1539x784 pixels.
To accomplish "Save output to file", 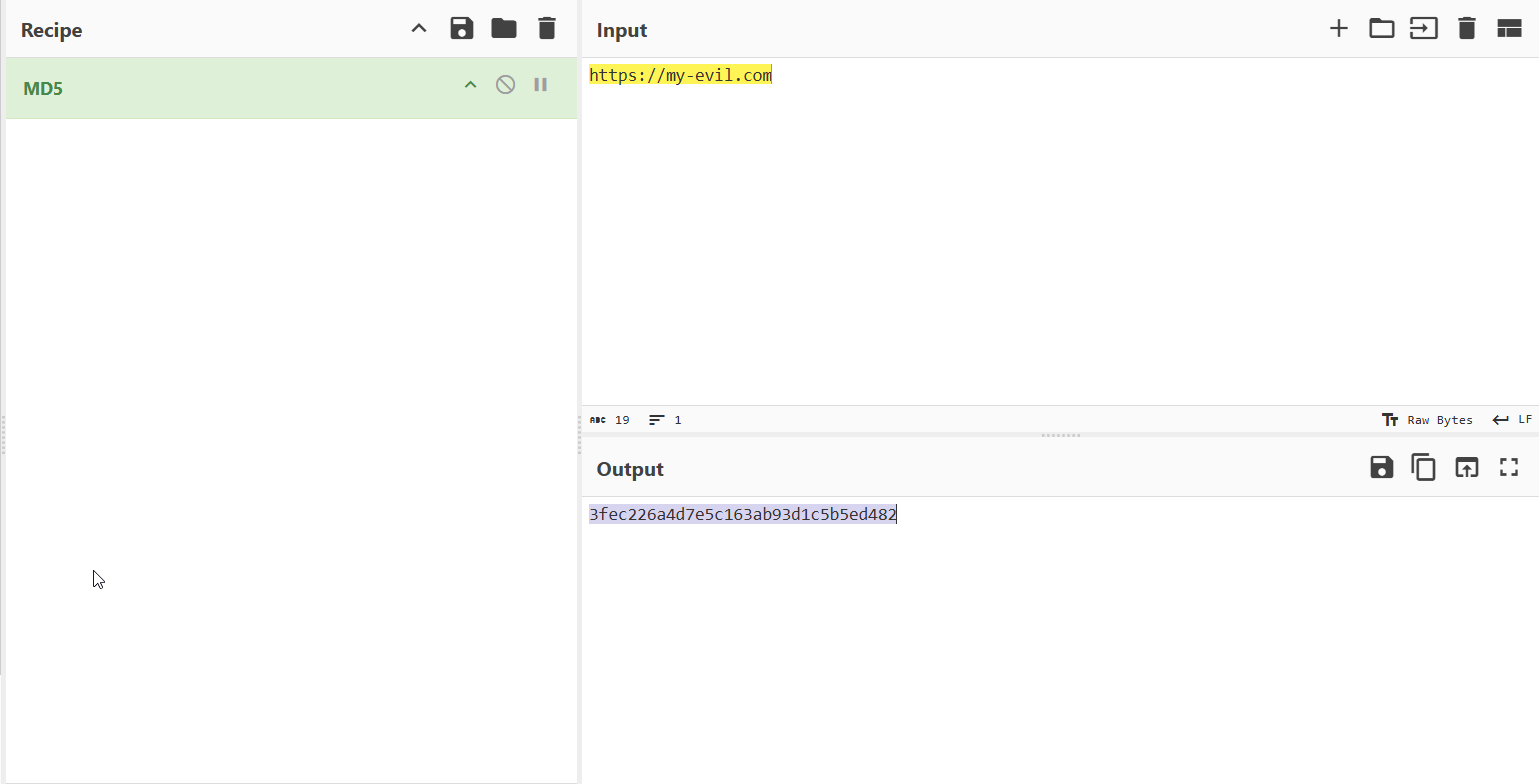I will (x=1381, y=467).
